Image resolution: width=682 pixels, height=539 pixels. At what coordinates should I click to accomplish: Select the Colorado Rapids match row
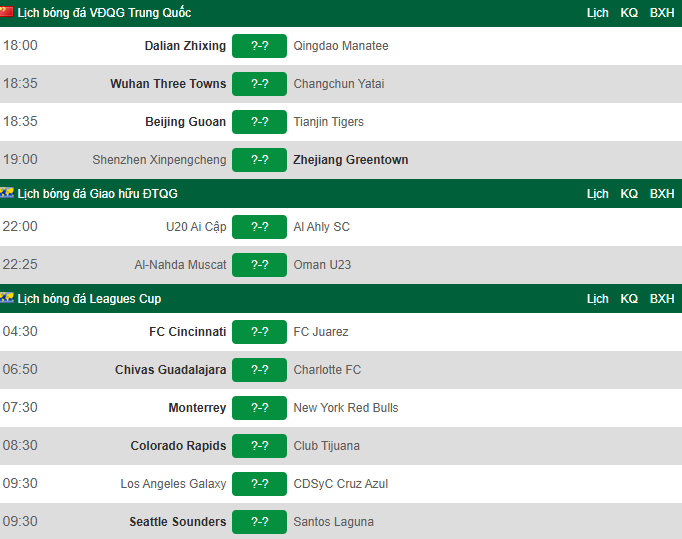pyautogui.click(x=341, y=446)
